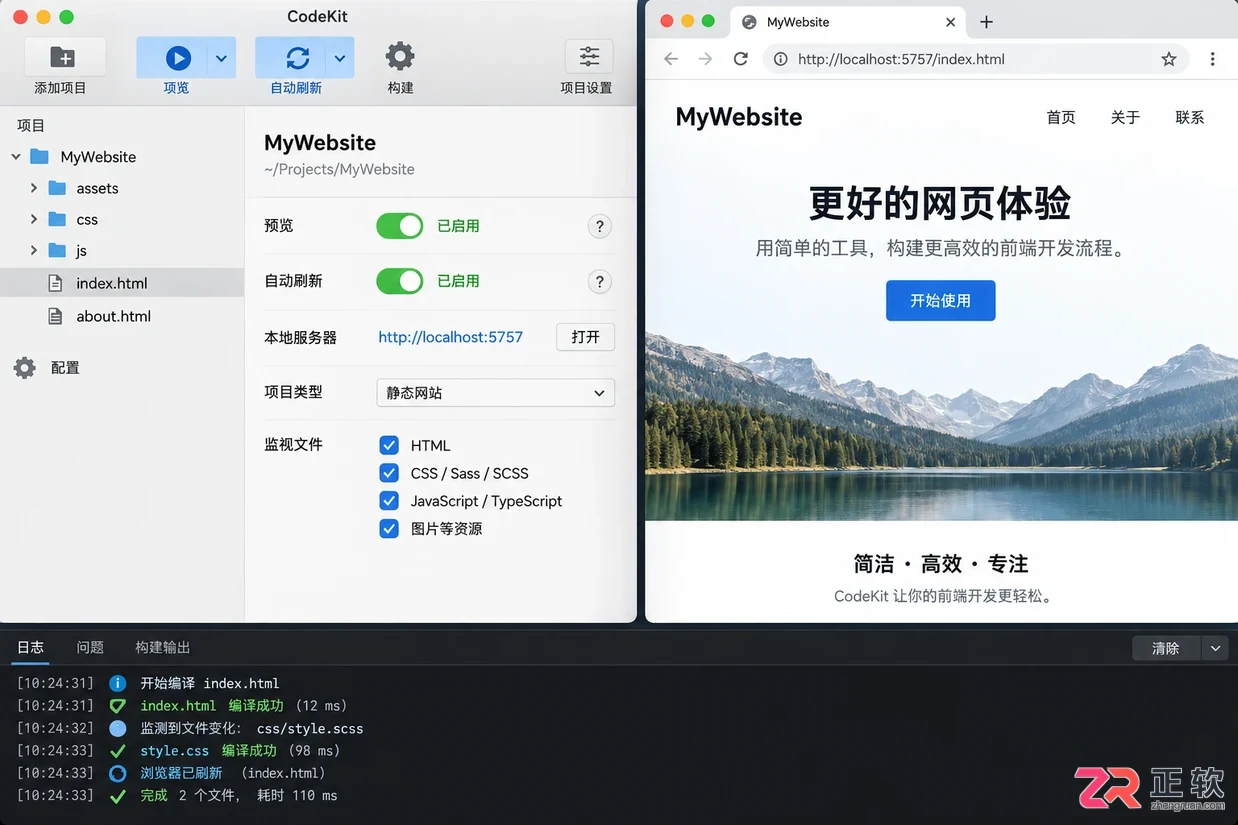Open dropdown arrow next to 清除
1238x825 pixels.
coord(1215,648)
